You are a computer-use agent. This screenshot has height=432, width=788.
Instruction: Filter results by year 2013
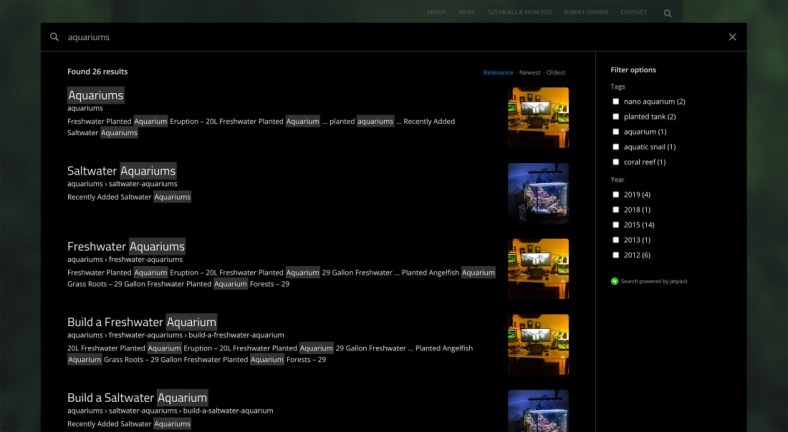point(616,240)
